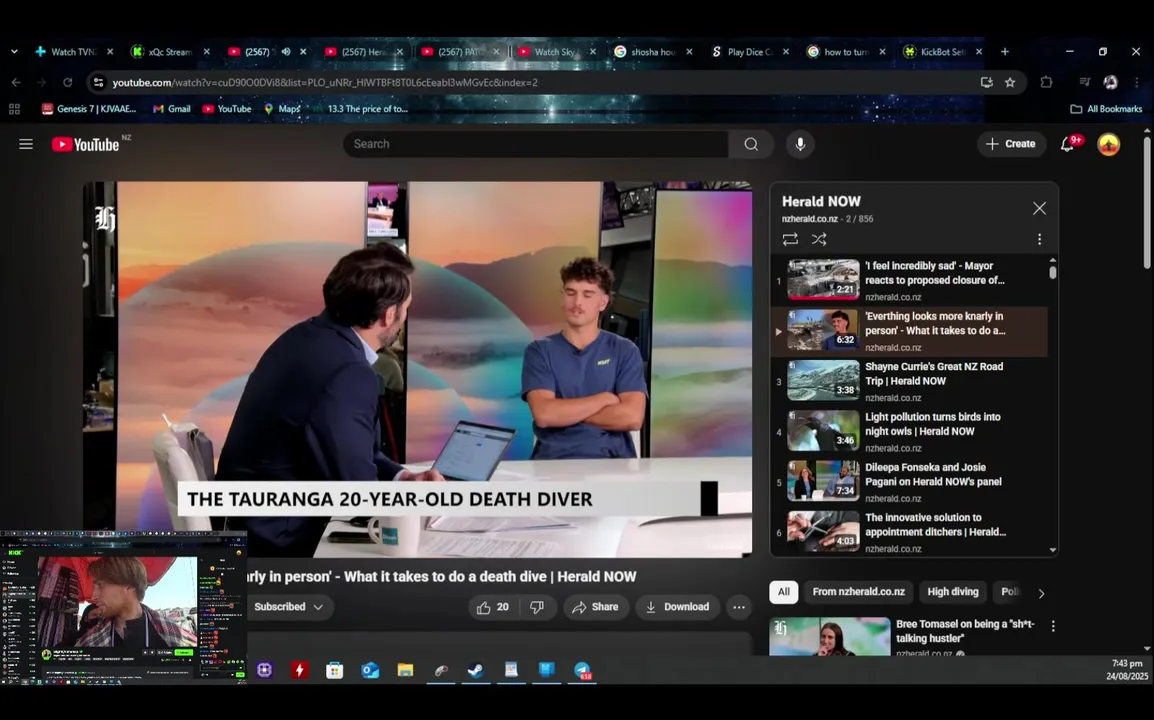Viewport: 1154px width, 720px height.
Task: Open All Bookmarks folder
Action: (x=1106, y=109)
